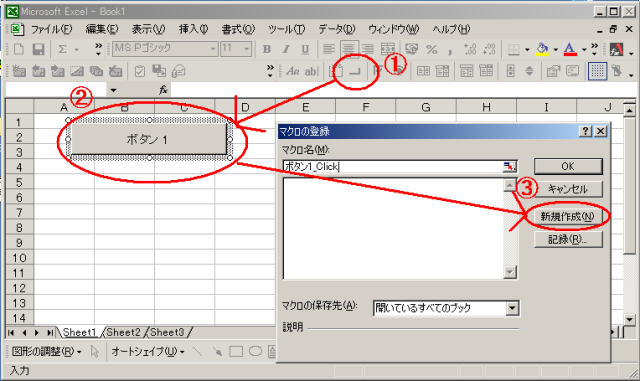Click OK in マクロの登録 dialog

pos(568,166)
